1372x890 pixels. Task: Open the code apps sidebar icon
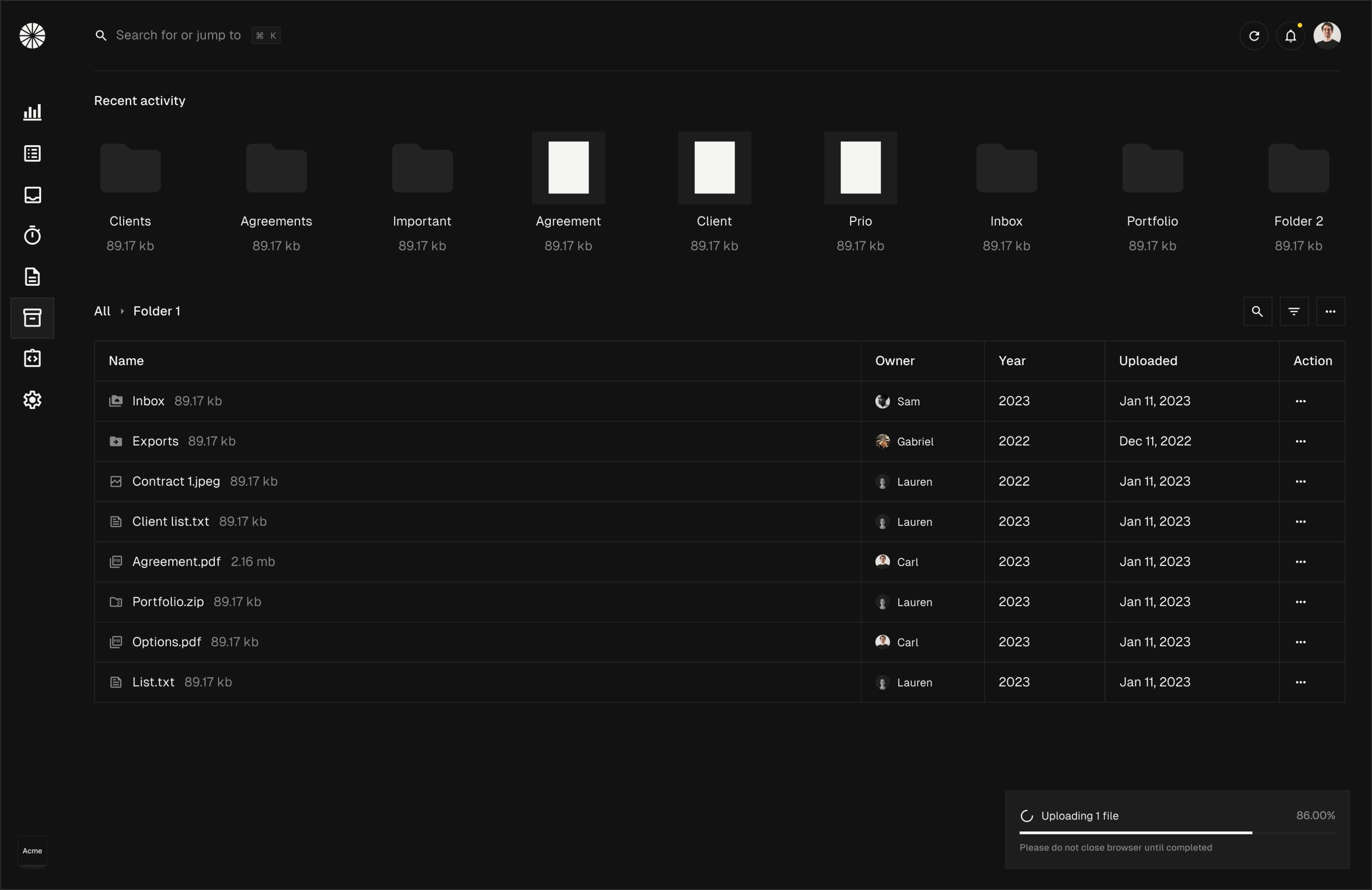point(32,358)
